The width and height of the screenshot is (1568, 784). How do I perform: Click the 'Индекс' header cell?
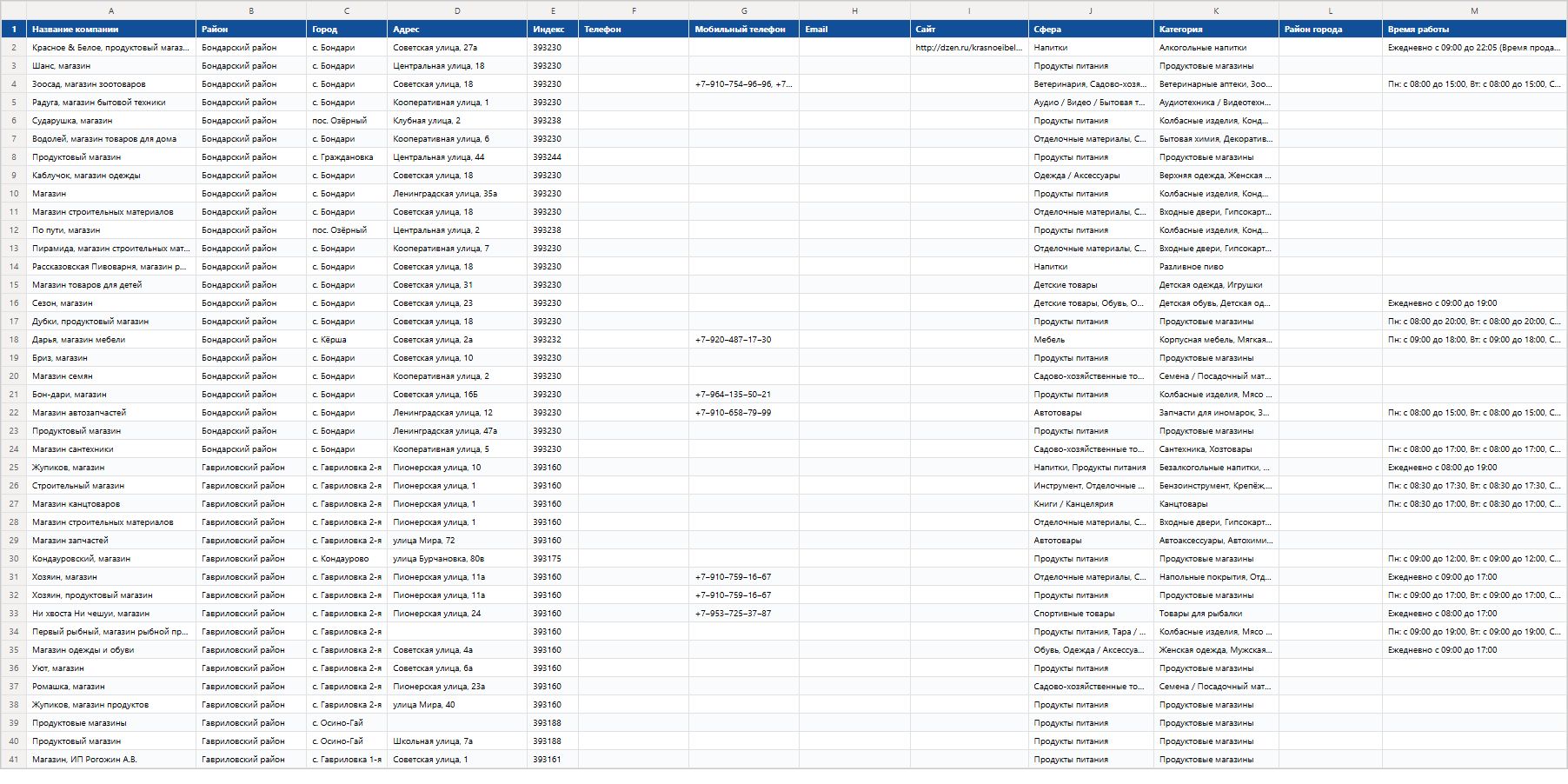coord(553,29)
